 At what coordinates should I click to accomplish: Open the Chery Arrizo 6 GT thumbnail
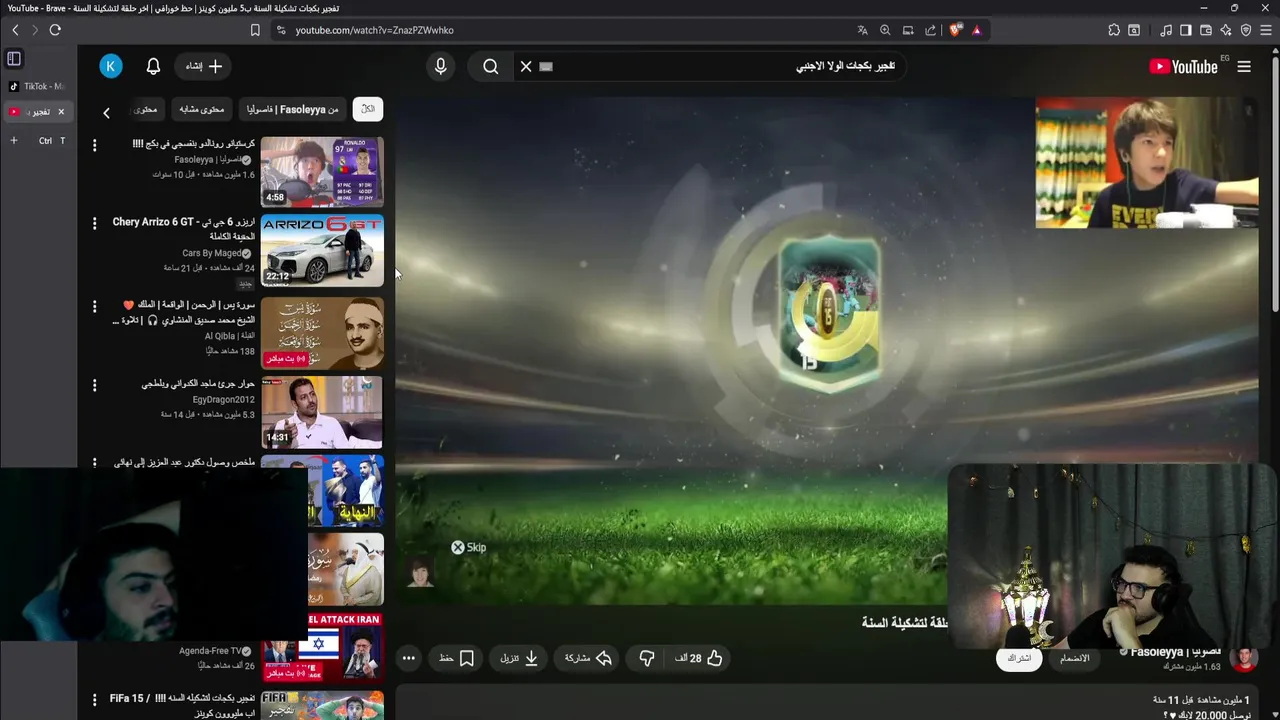322,250
